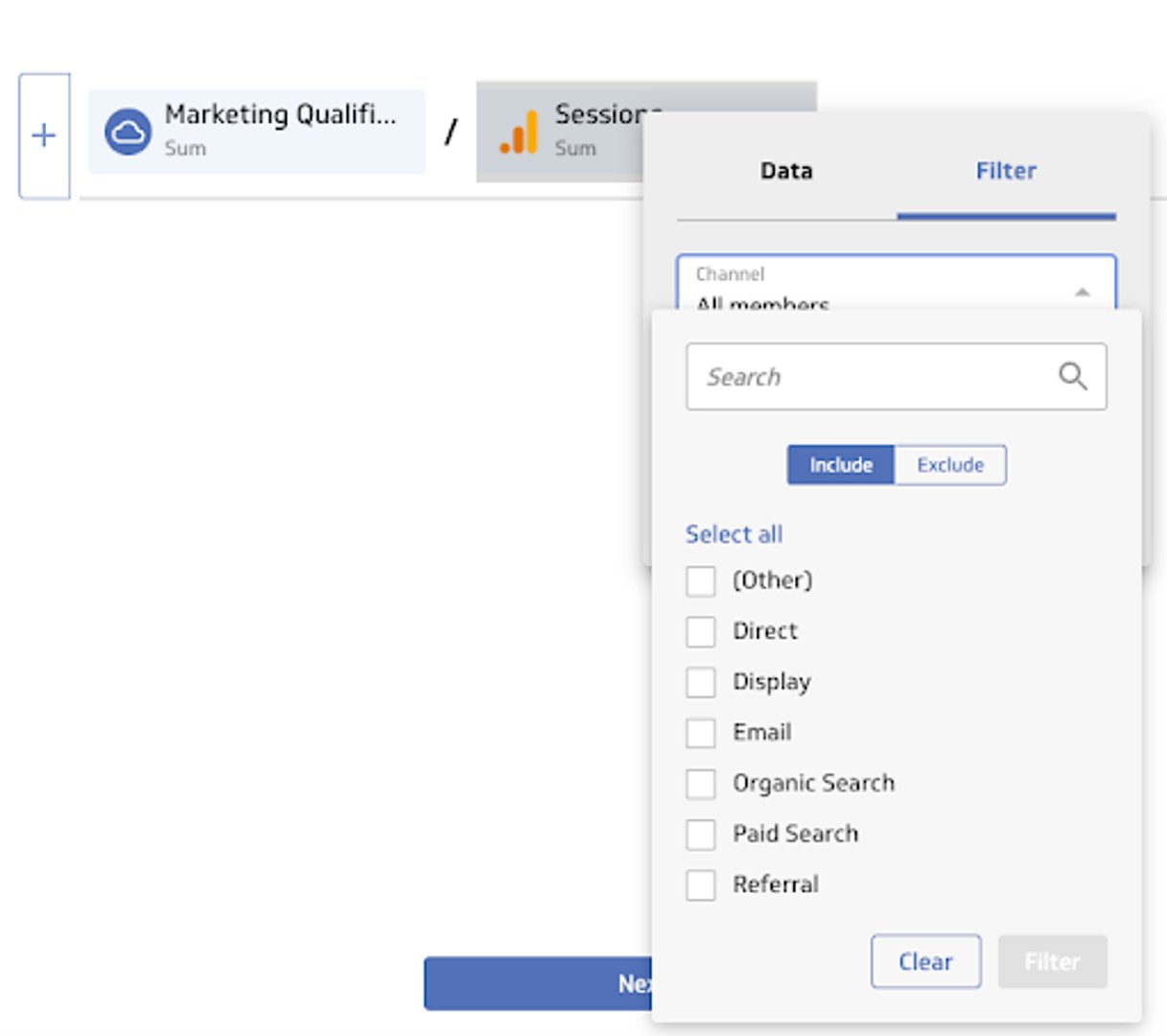The height and width of the screenshot is (1036, 1167).
Task: Check the (Other) channel checkbox
Action: click(701, 580)
